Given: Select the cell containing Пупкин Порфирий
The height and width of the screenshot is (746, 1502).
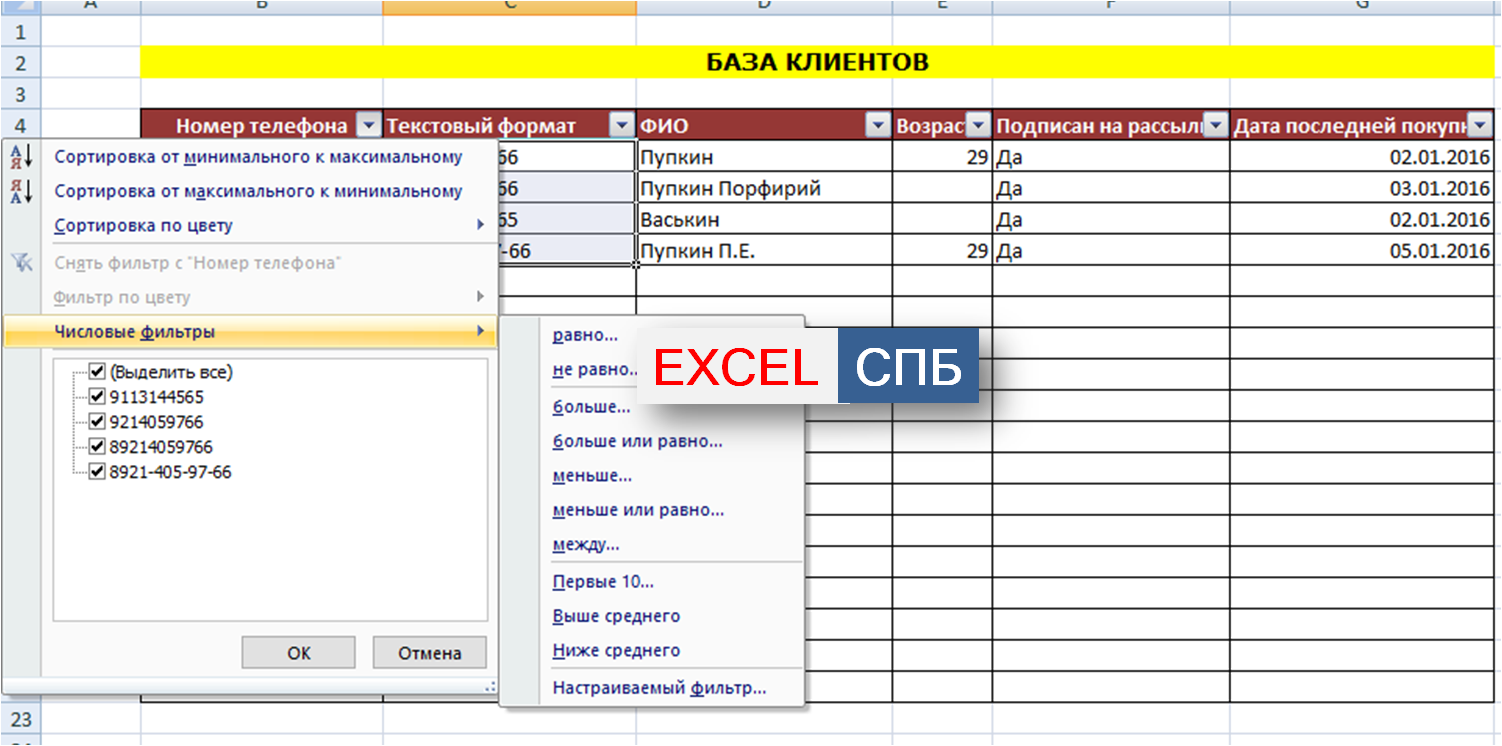Looking at the screenshot, I should (763, 189).
